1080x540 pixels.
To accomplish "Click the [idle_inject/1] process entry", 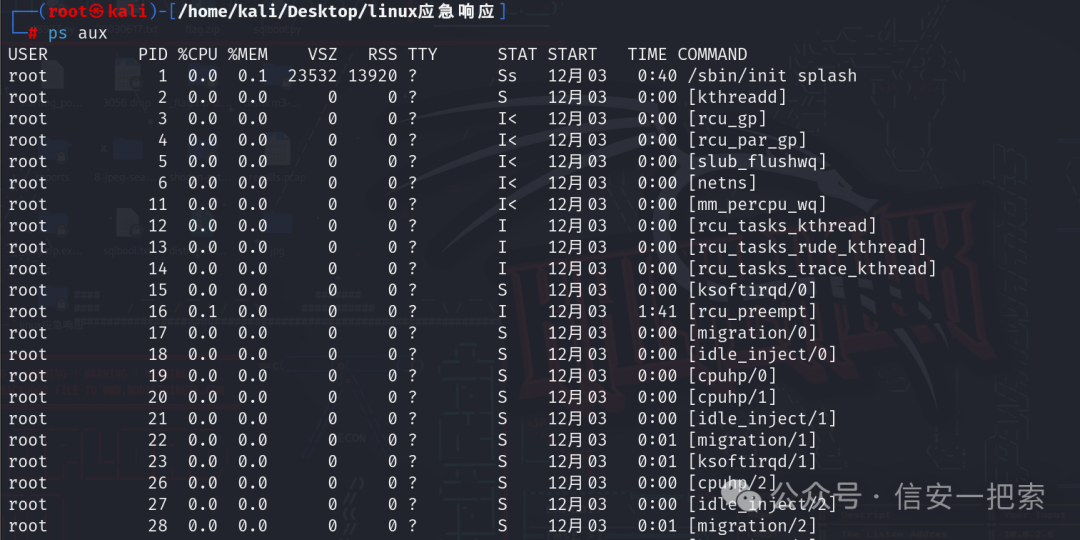I will click(762, 418).
